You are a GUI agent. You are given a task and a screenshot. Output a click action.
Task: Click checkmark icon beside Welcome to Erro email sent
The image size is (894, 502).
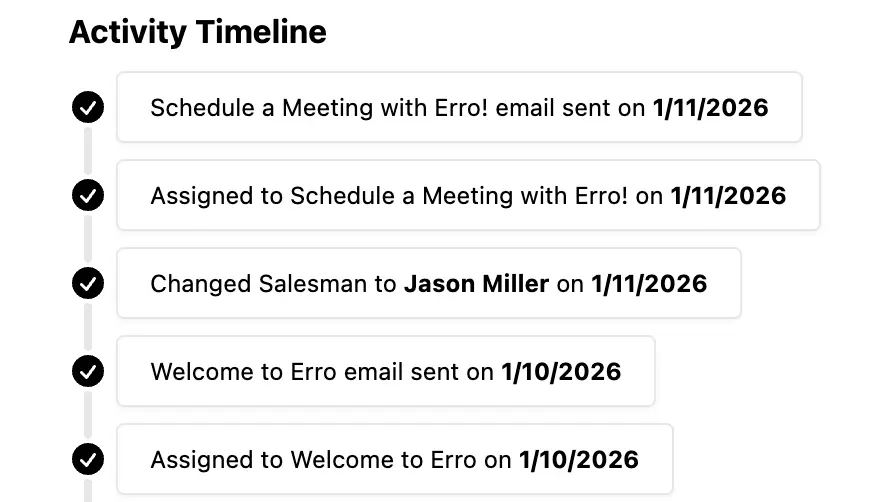click(88, 371)
